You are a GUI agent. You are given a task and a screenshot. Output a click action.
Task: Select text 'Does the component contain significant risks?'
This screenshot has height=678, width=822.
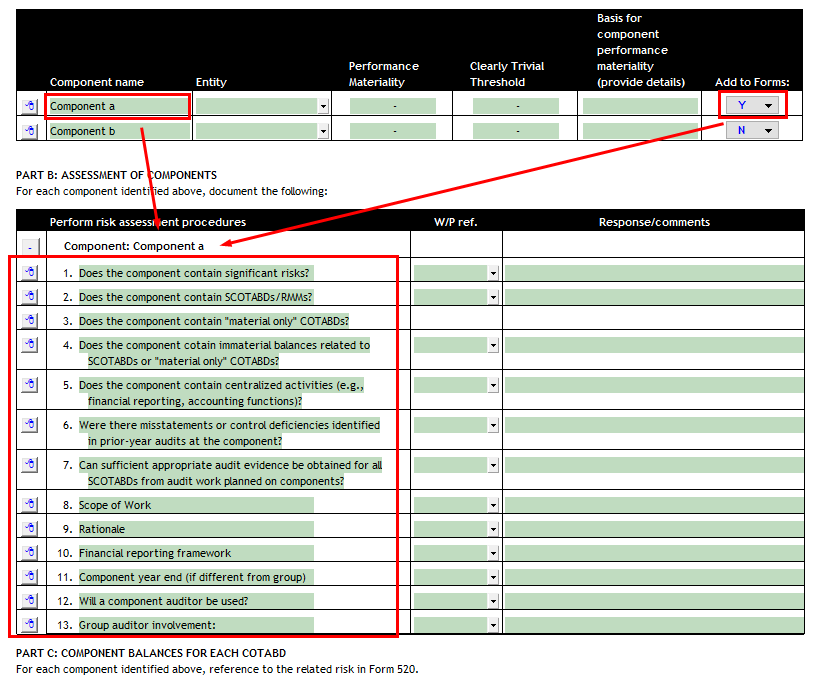coord(194,273)
